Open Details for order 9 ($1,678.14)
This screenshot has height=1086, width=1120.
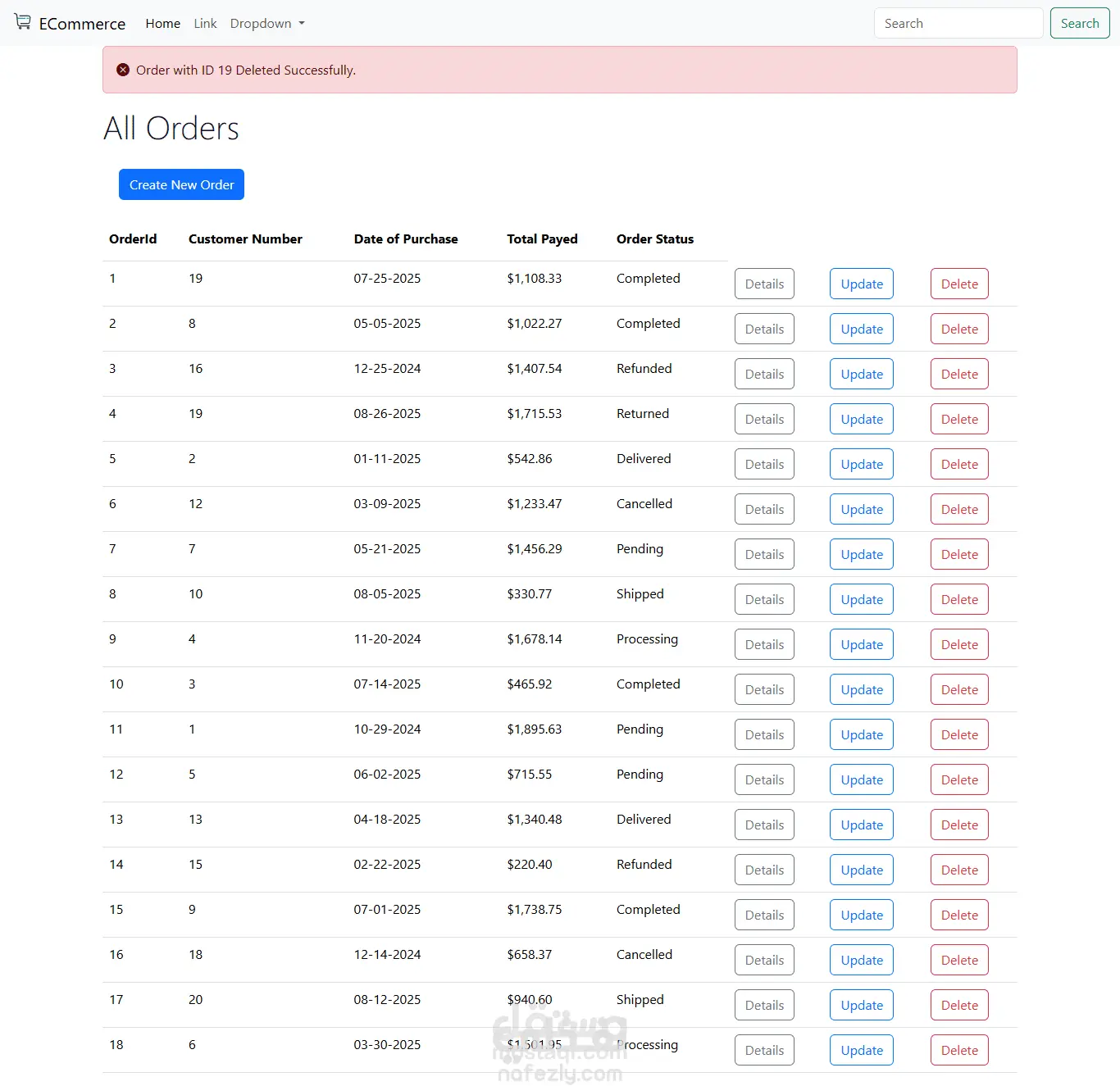click(x=764, y=644)
